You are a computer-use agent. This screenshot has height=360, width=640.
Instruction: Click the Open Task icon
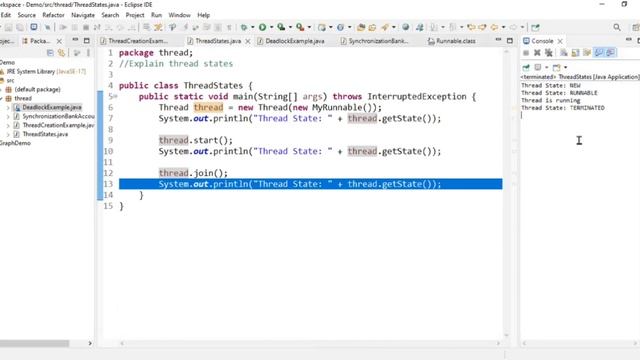click(372, 27)
